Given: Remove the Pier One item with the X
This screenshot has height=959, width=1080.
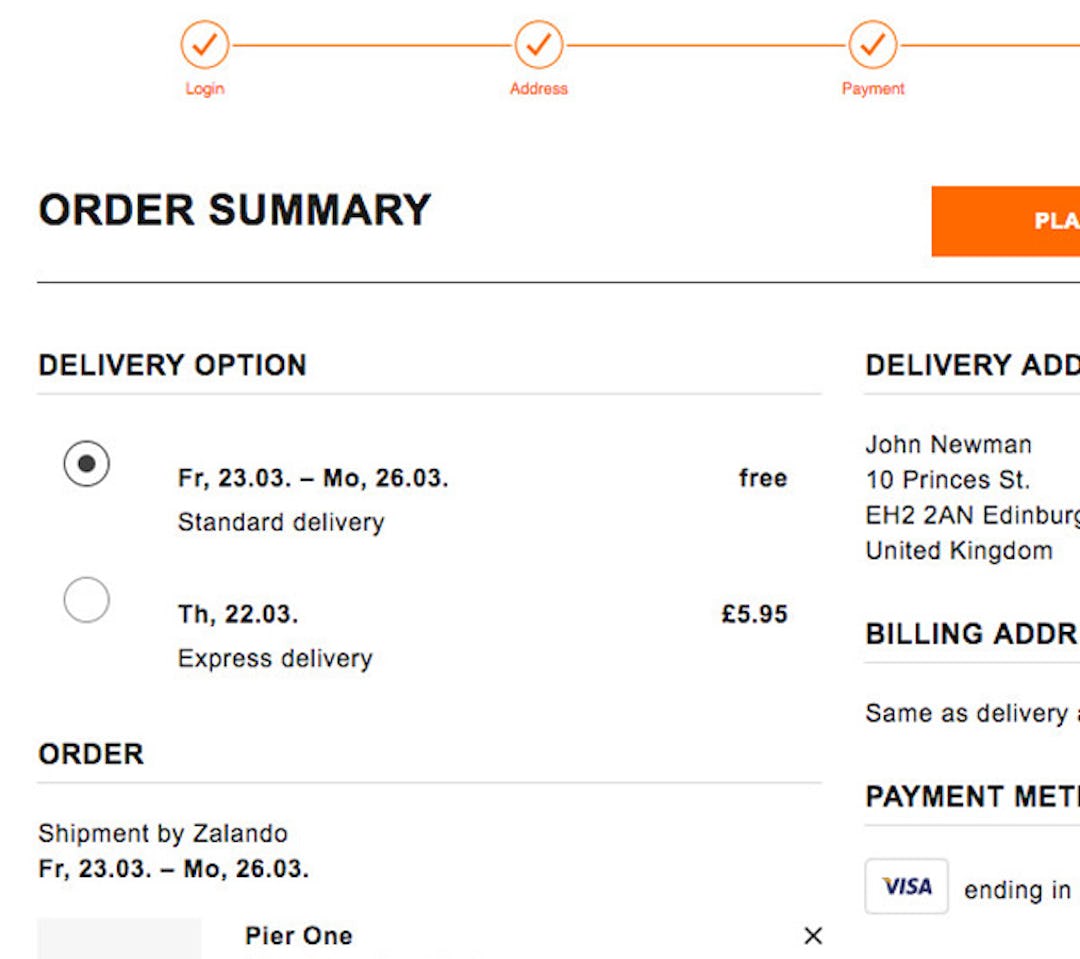Looking at the screenshot, I should (x=813, y=936).
